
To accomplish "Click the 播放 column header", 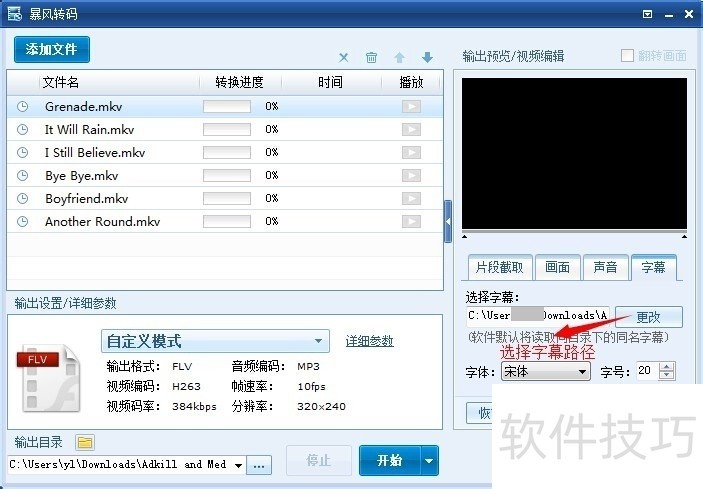I will click(x=411, y=82).
